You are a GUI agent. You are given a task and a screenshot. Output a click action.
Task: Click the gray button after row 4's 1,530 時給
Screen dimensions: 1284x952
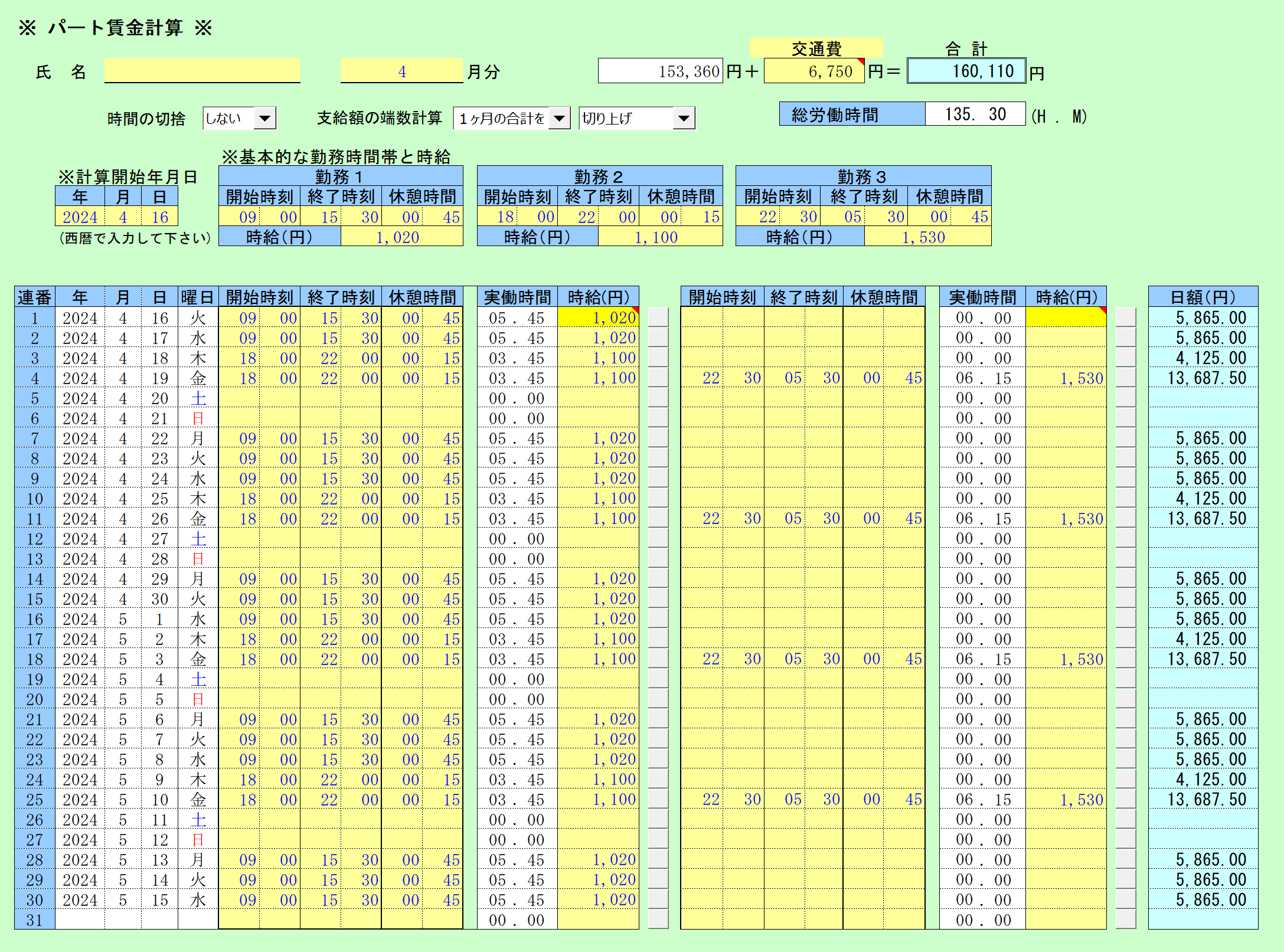1126,378
